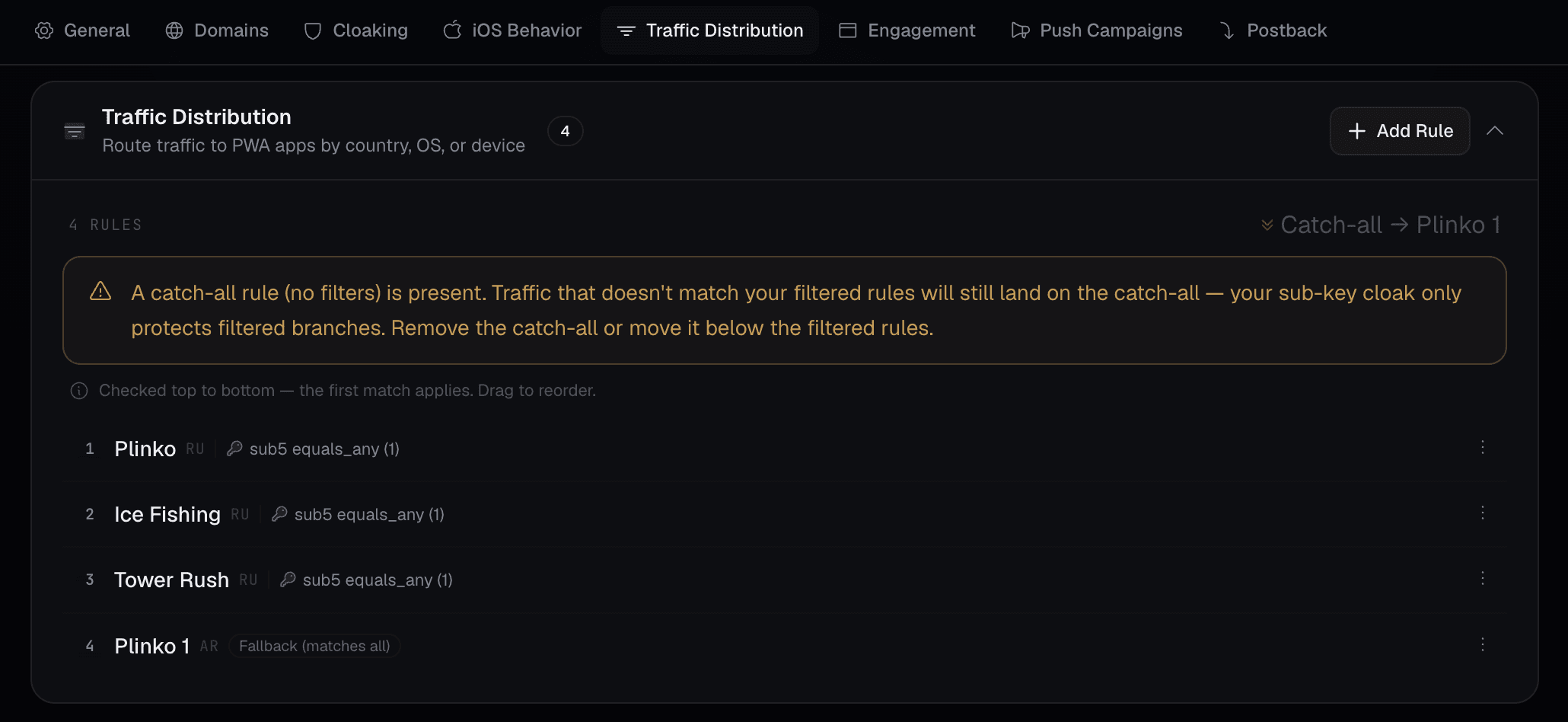Click the Add Rule button
Screen dimensions: 1568x722
[1400, 131]
